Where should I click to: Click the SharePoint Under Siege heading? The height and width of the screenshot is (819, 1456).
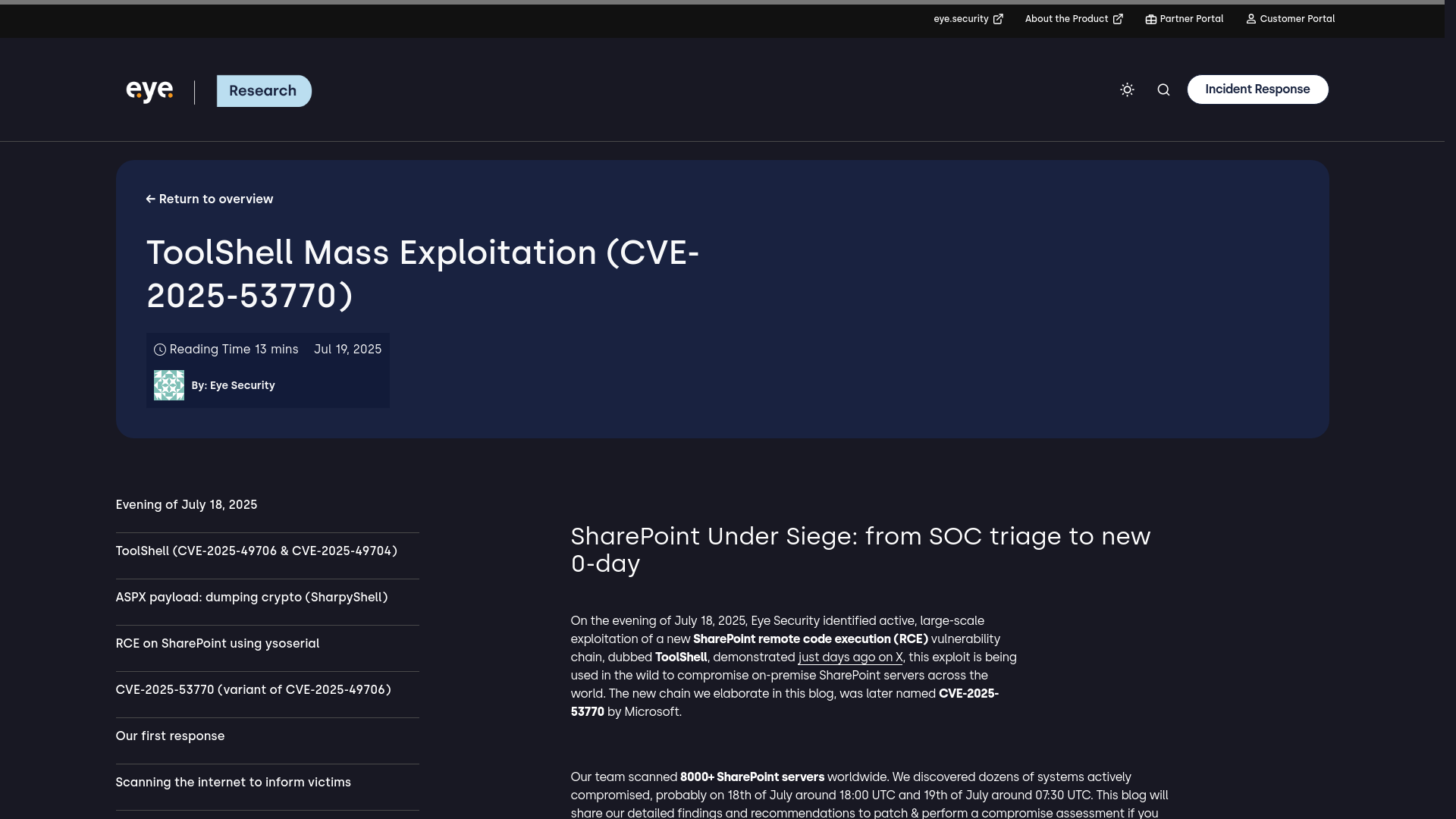(861, 550)
